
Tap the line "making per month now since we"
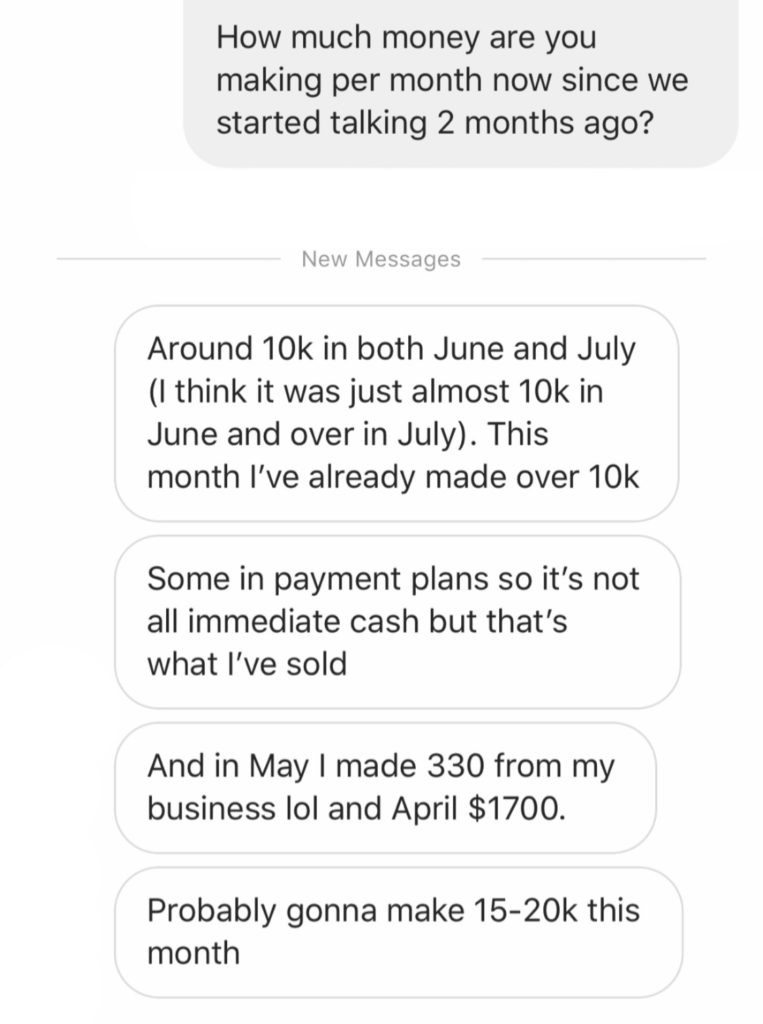[452, 83]
